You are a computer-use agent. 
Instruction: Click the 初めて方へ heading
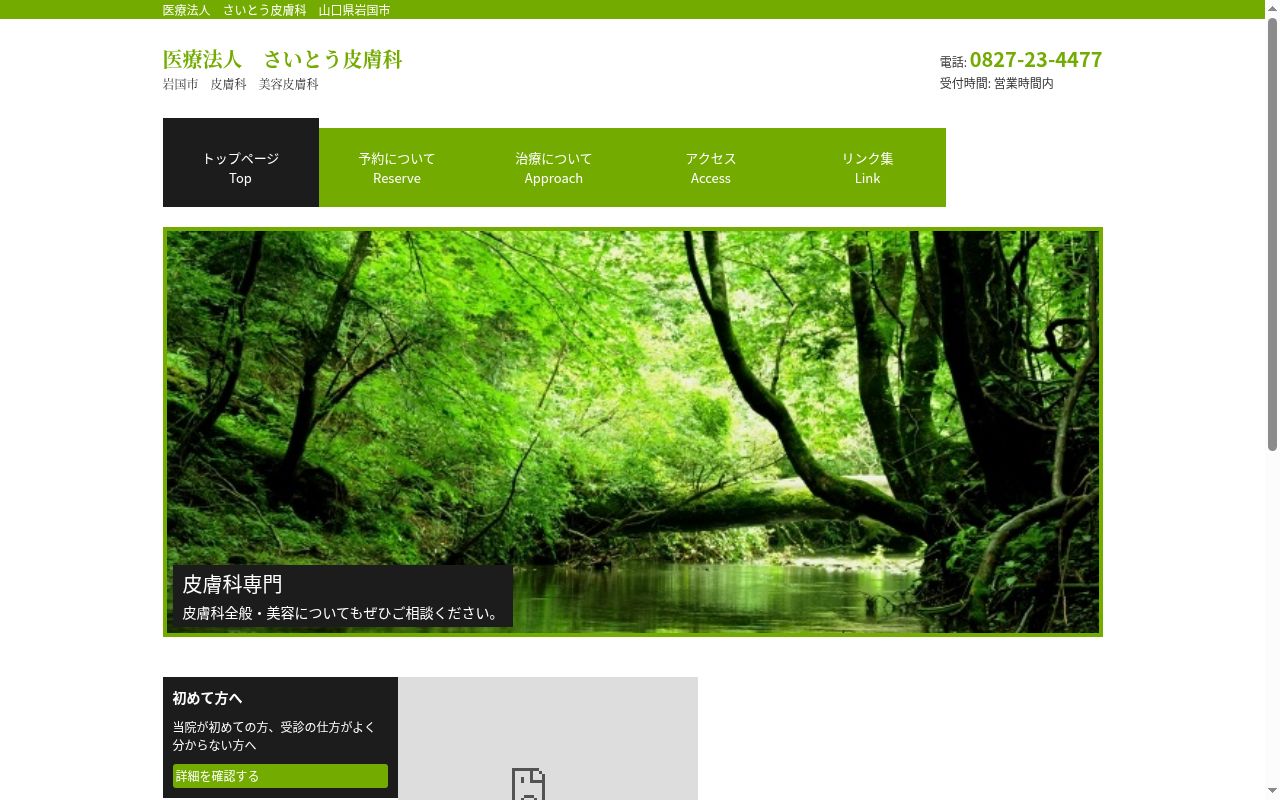(x=207, y=698)
